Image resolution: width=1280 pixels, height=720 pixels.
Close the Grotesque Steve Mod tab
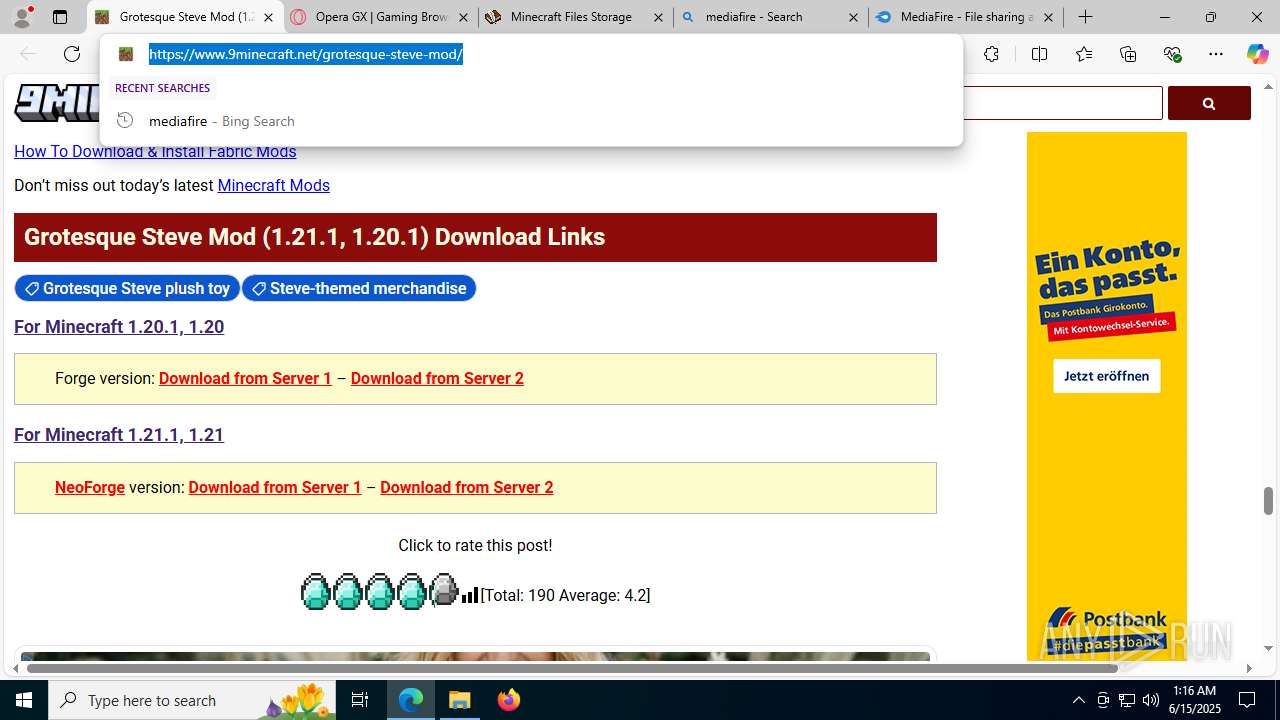[268, 17]
